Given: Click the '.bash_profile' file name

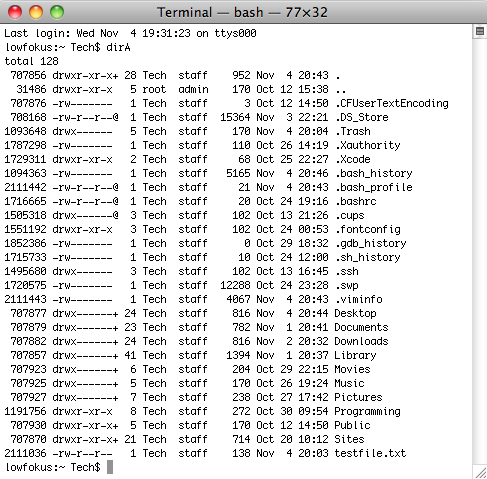Looking at the screenshot, I should coord(374,187).
